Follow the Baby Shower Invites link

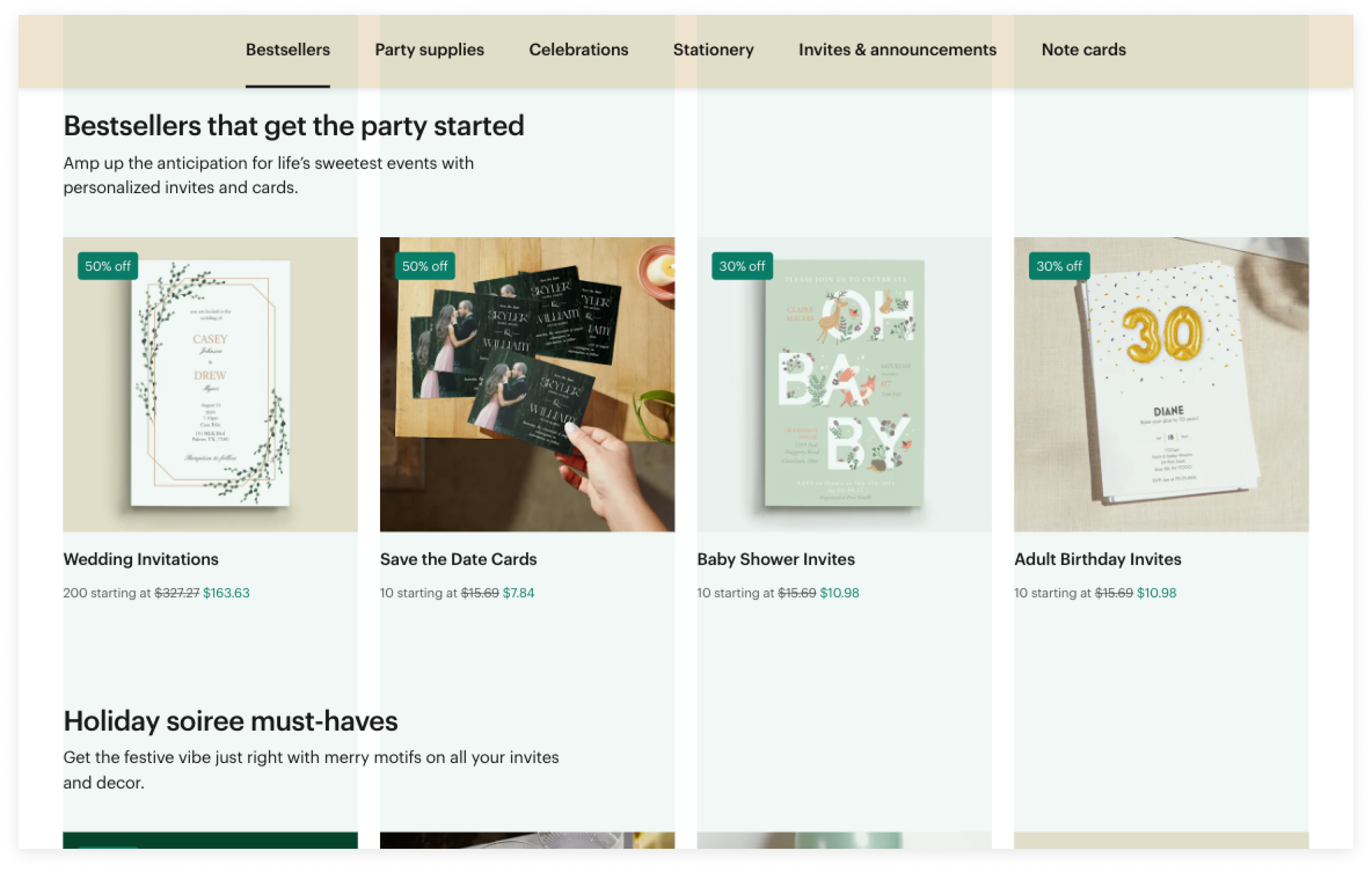click(775, 559)
